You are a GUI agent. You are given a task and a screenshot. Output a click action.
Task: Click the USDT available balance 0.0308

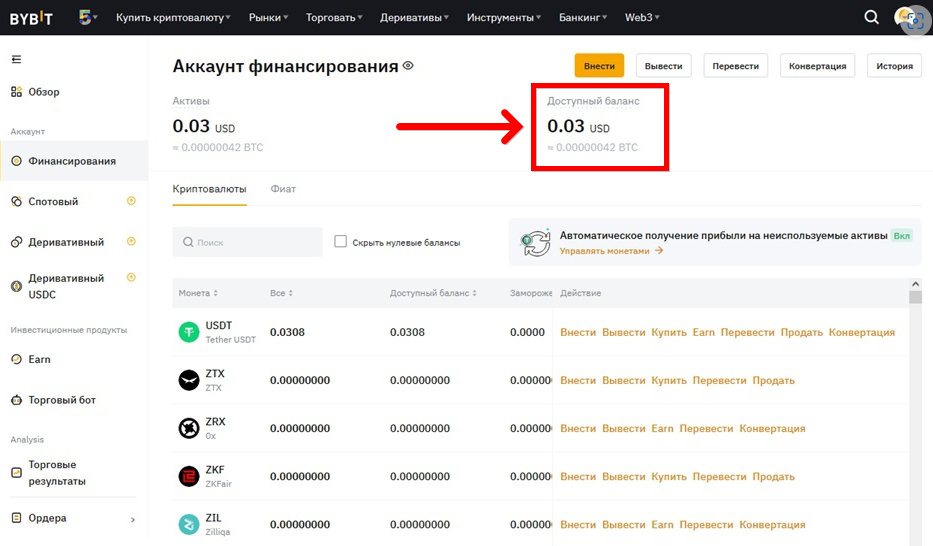(x=408, y=332)
